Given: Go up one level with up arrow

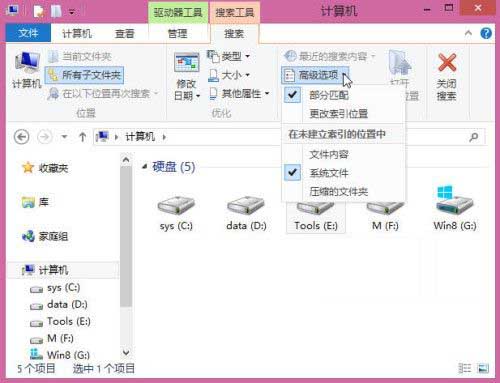Looking at the screenshot, I should click(x=82, y=137).
